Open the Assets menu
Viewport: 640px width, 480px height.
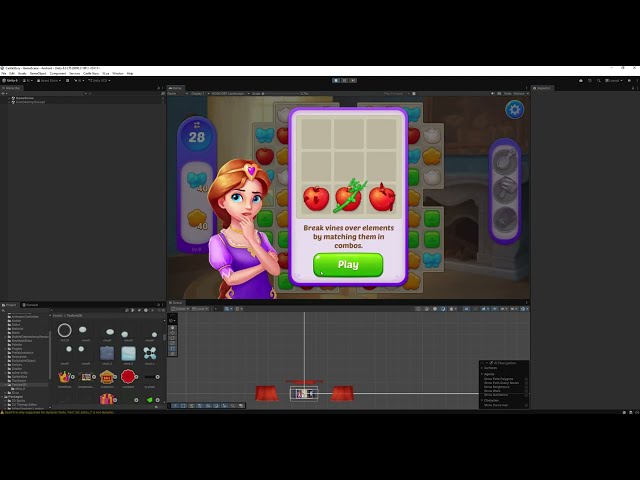pos(22,73)
